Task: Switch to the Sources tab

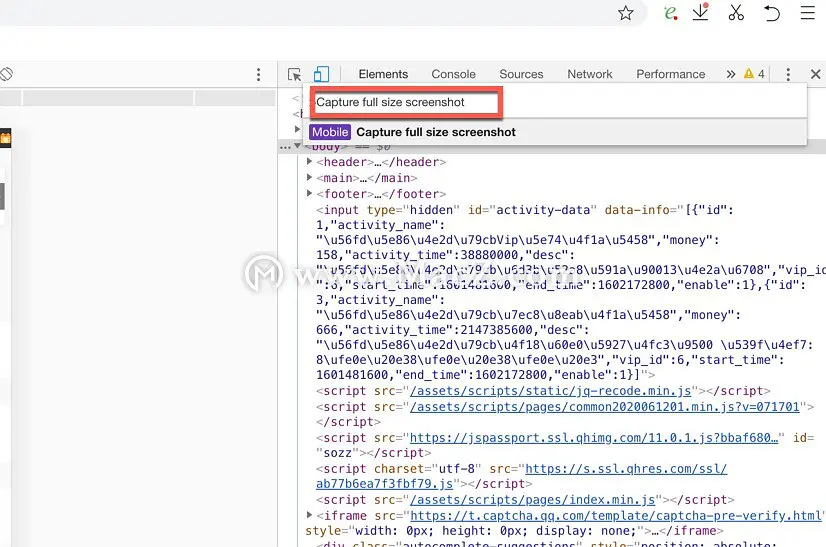Action: point(521,74)
